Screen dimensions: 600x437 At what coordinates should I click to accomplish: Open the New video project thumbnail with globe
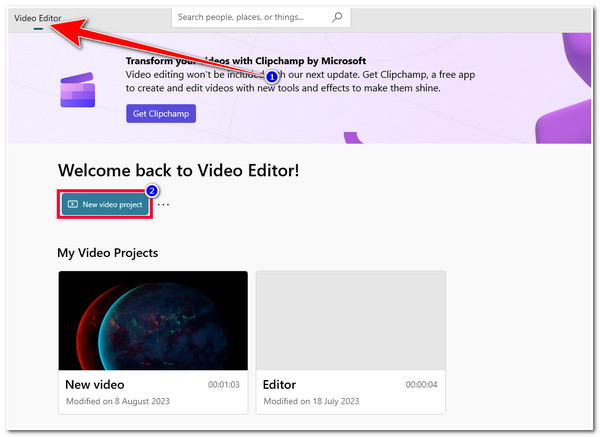[153, 321]
